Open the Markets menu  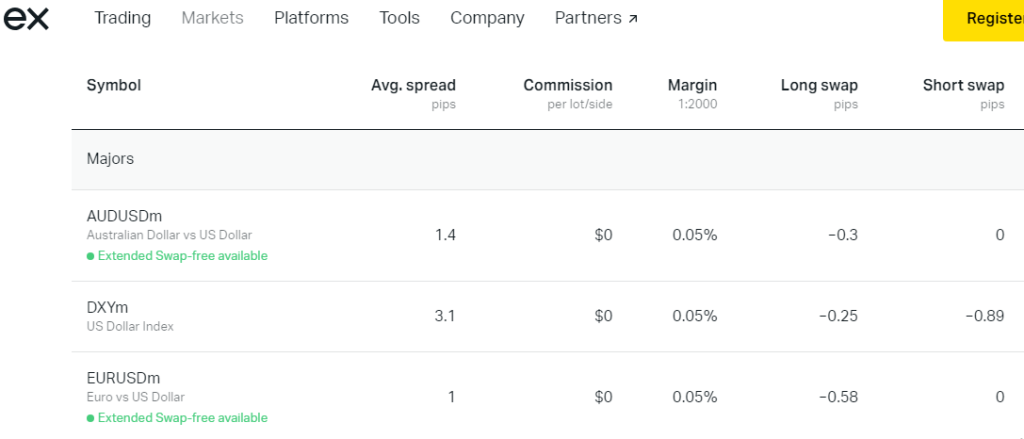(x=212, y=18)
